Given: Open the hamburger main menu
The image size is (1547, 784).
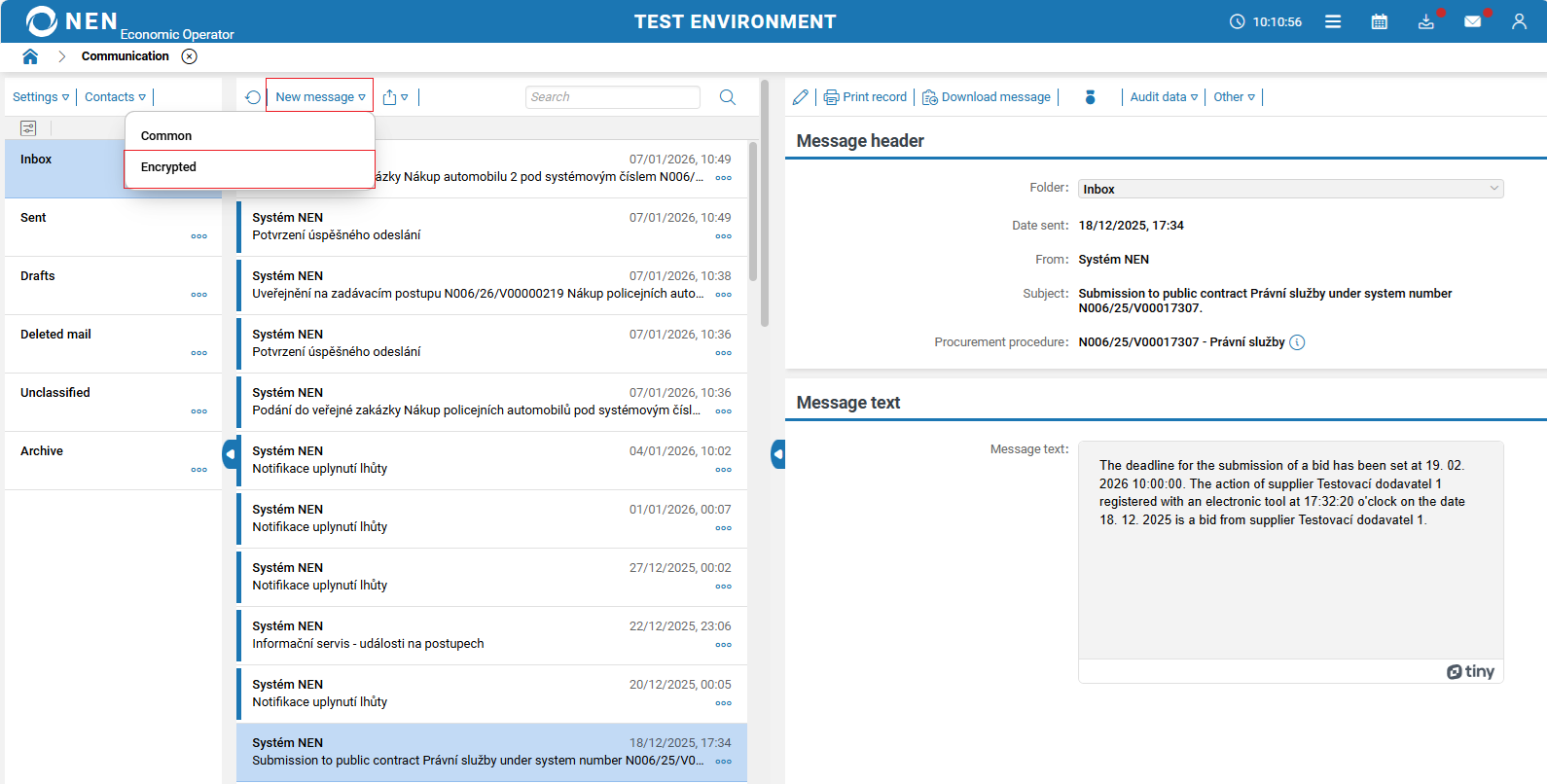Looking at the screenshot, I should click(x=1333, y=21).
